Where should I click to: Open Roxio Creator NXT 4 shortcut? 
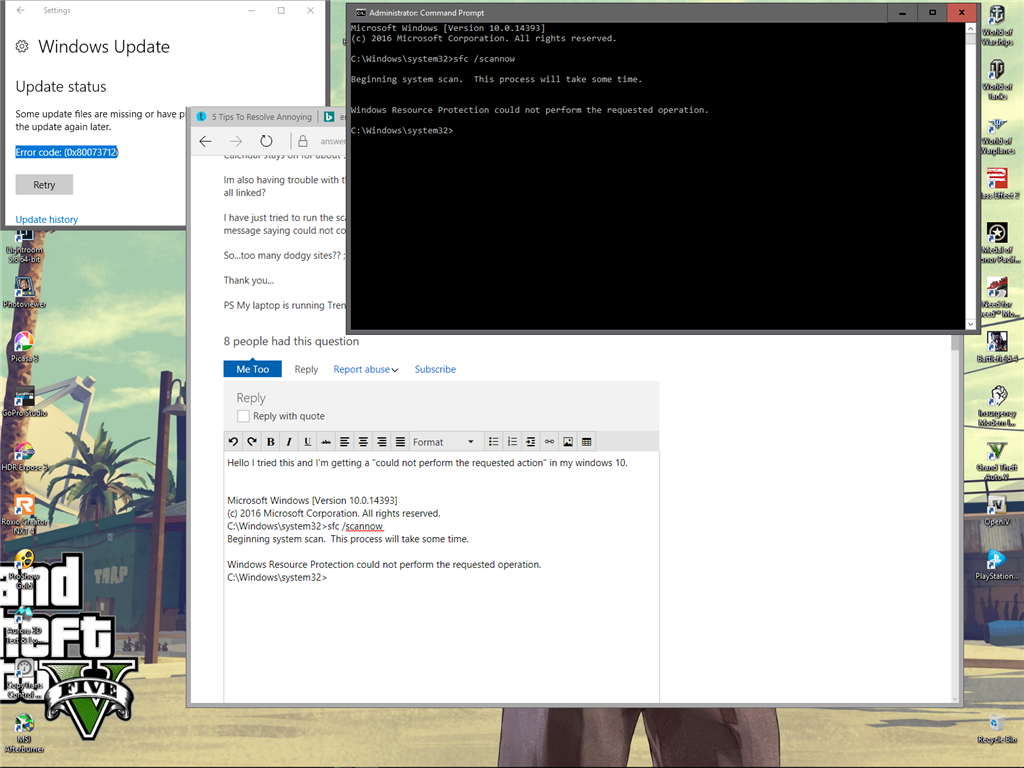(25, 515)
